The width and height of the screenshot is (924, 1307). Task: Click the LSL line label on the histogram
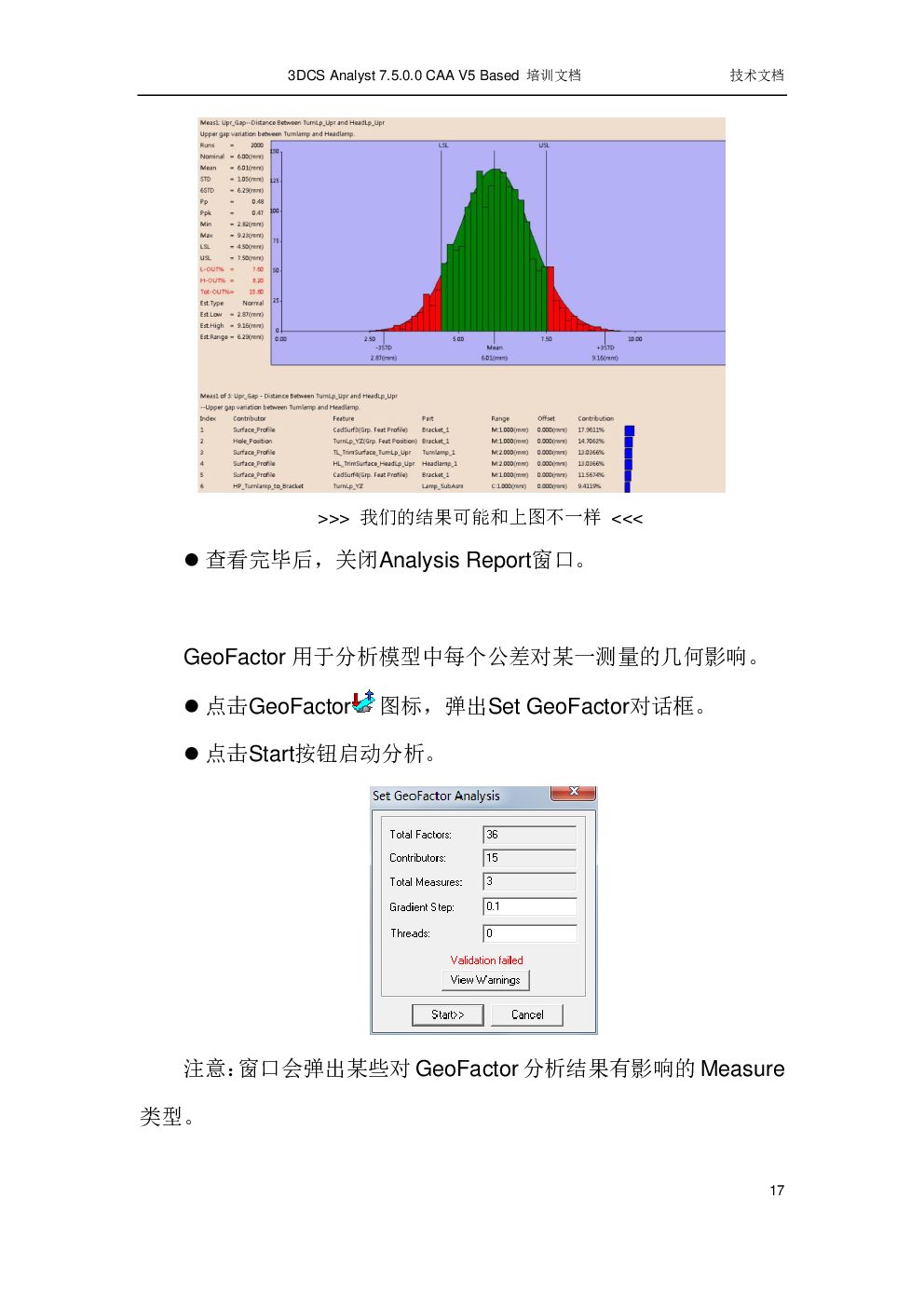(x=443, y=145)
